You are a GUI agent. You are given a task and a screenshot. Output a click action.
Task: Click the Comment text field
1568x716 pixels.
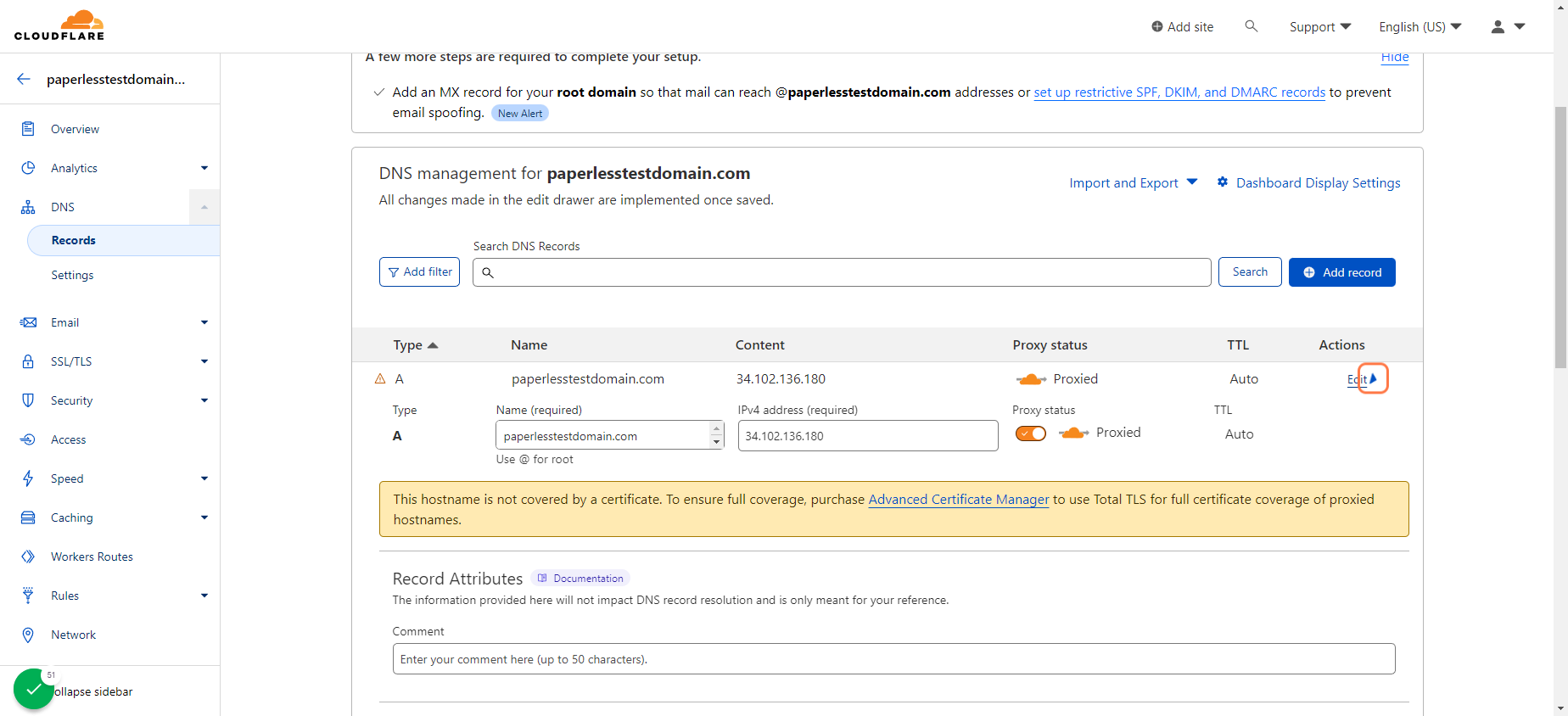893,659
